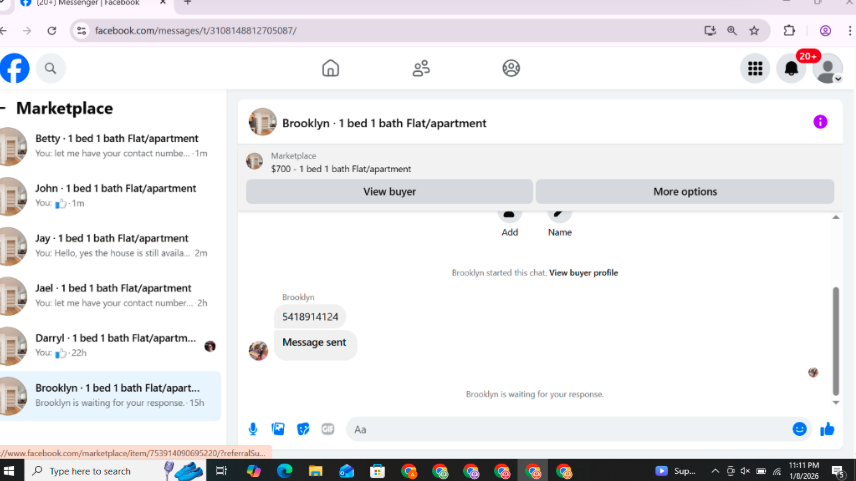The image size is (856, 481).
Task: Show hidden system tray icons chevron
Action: (715, 471)
